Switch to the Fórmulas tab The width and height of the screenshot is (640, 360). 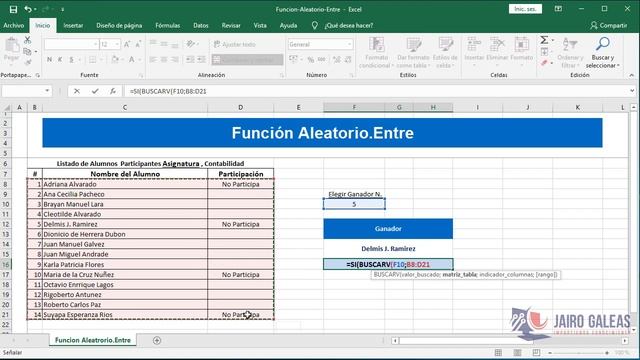click(167, 25)
